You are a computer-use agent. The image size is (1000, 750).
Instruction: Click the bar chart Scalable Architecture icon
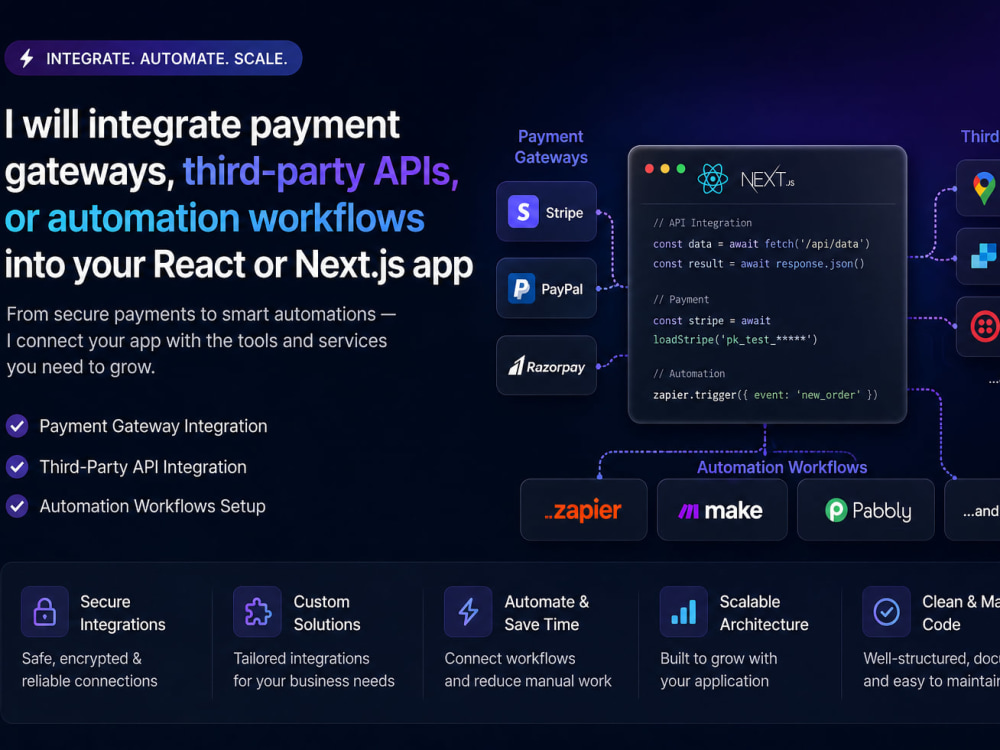684,612
